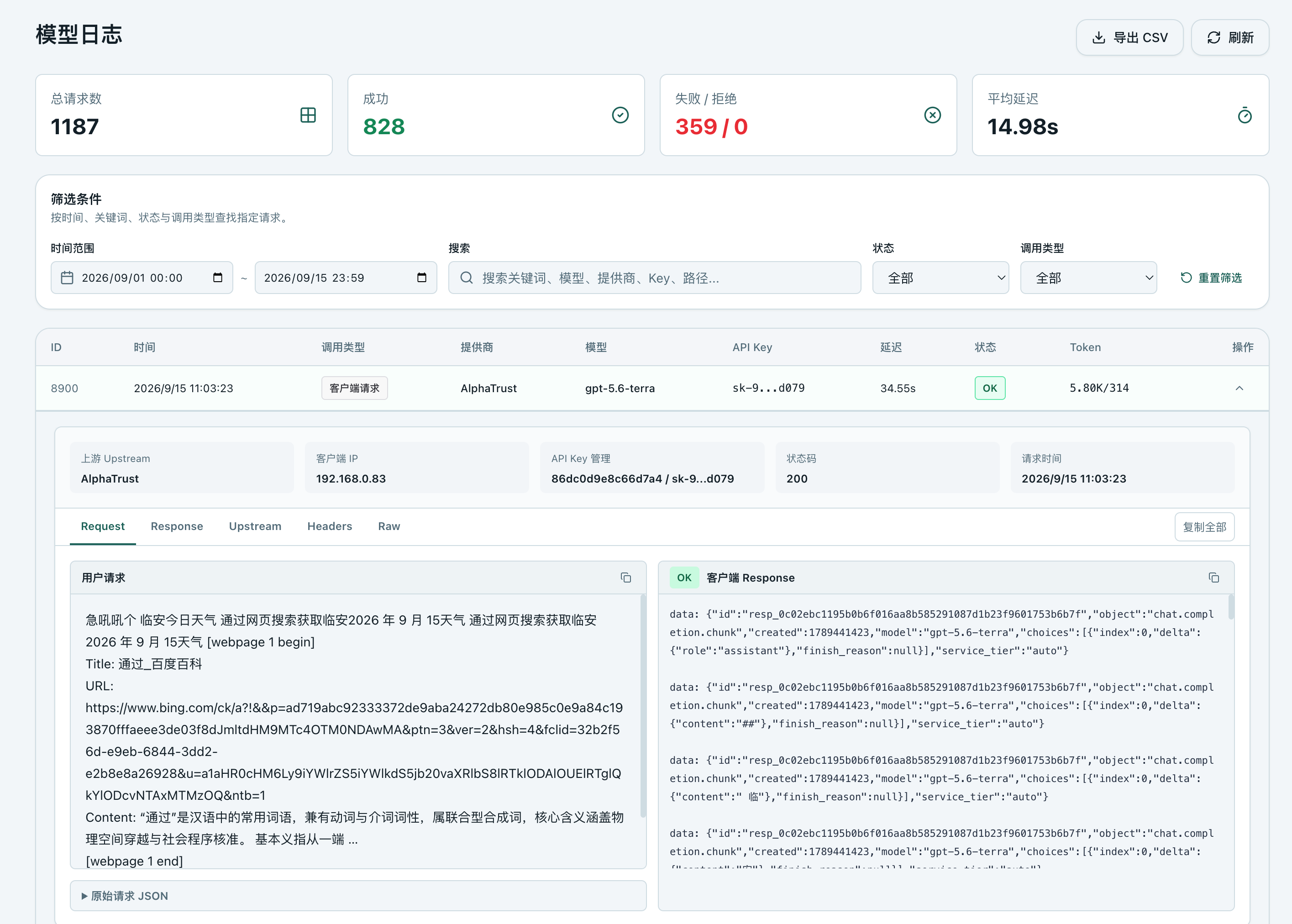1292x924 pixels.
Task: Click the 复制全部 button
Action: click(1204, 527)
